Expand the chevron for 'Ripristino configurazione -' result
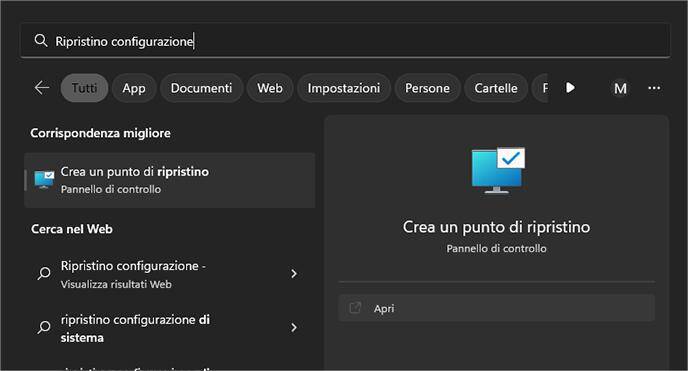The height and width of the screenshot is (371, 688). pos(294,274)
